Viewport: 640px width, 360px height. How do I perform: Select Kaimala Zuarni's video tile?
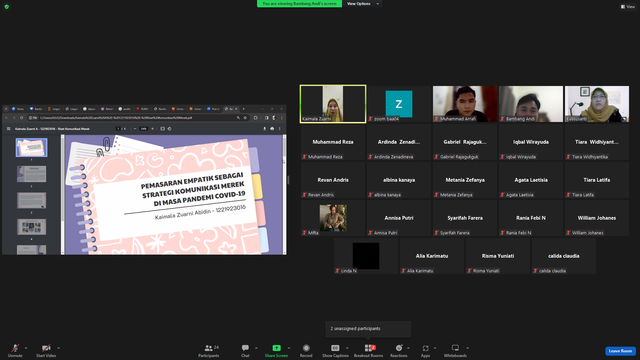(333, 104)
